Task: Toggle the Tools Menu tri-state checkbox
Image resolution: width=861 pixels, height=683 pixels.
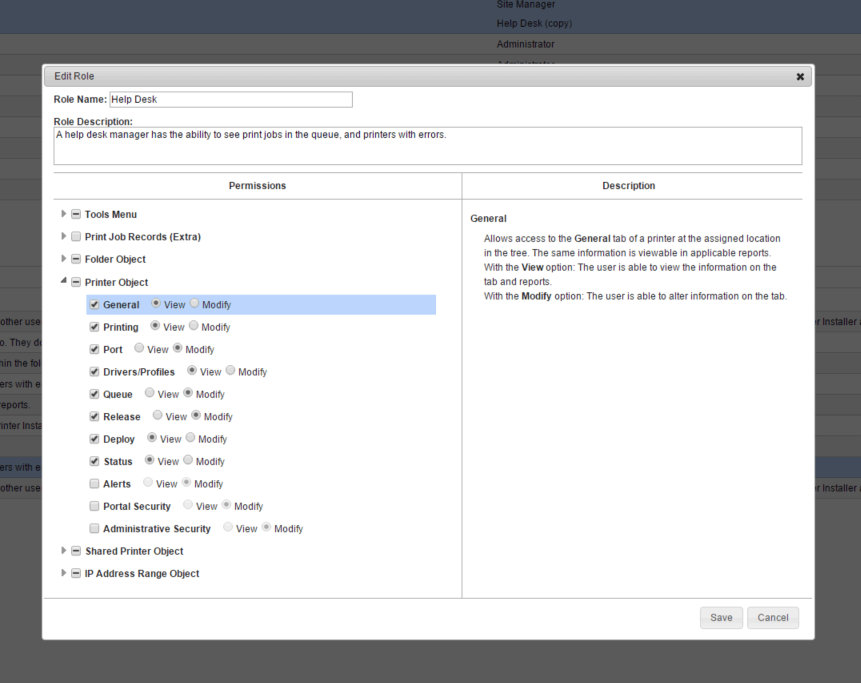Action: click(x=76, y=215)
